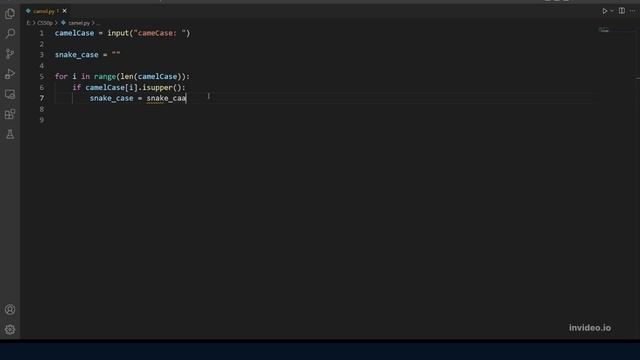The height and width of the screenshot is (360, 640).
Task: Open the Testing flask view
Action: pyautogui.click(x=10, y=134)
